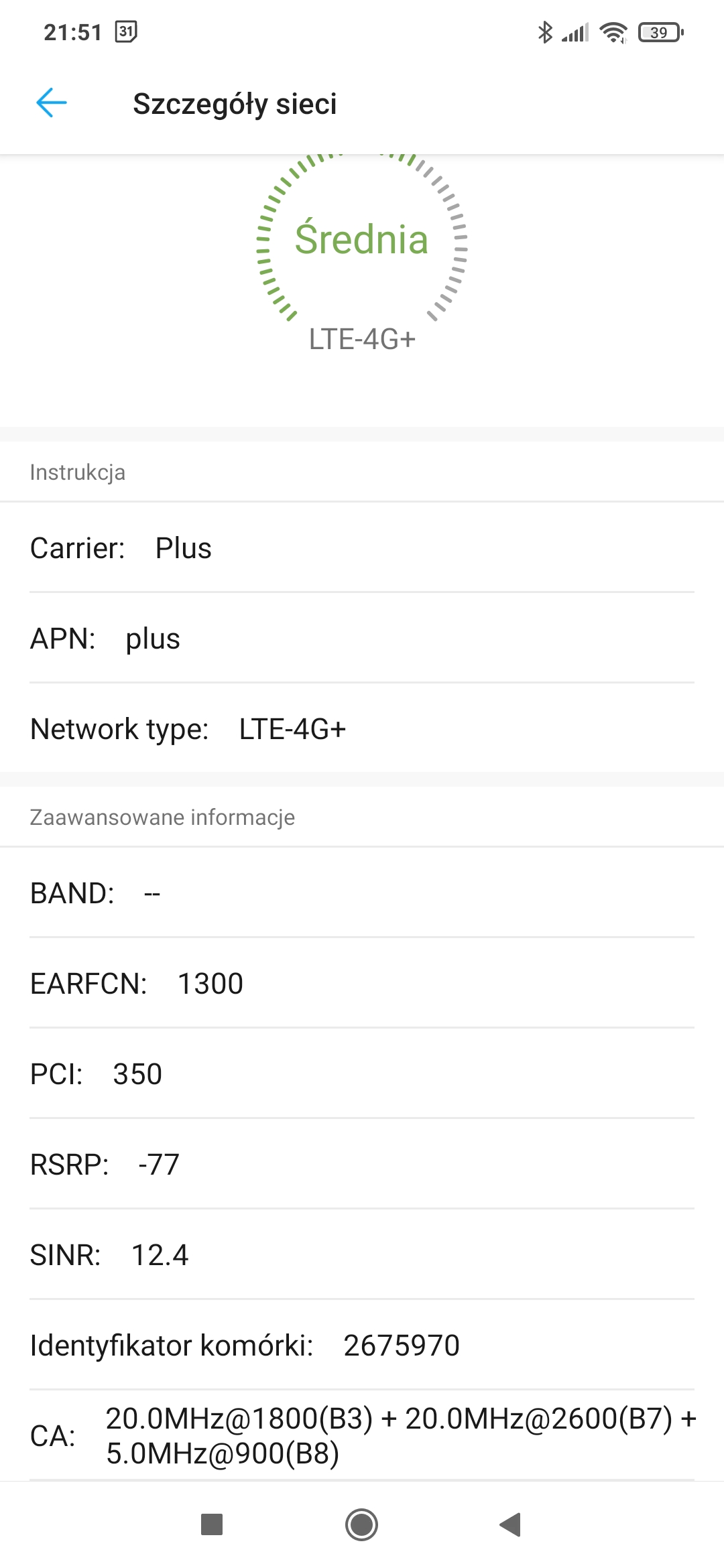Tap the blue back arrow
Viewport: 724px width, 1568px height.
52,103
